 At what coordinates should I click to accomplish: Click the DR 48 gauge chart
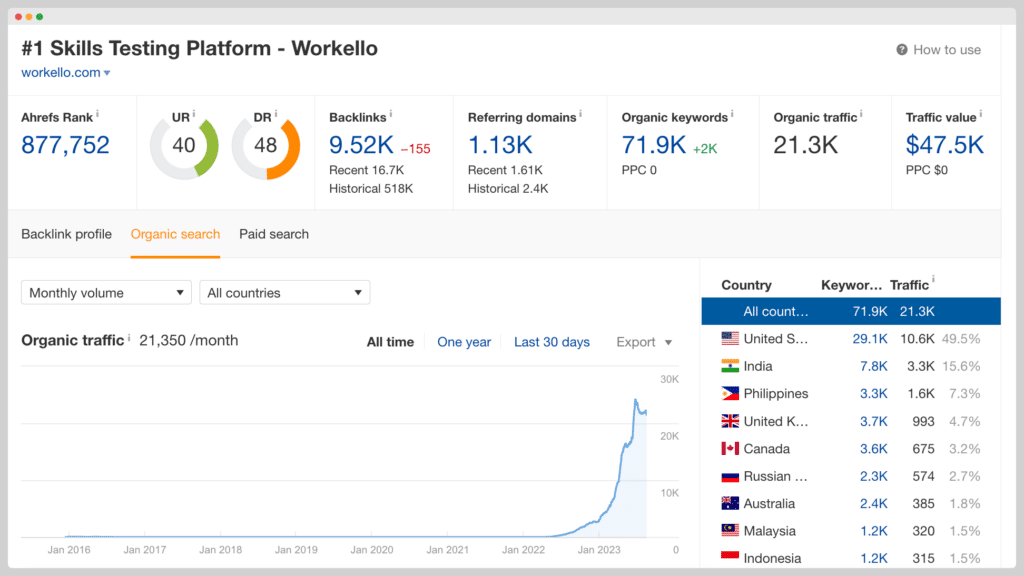266,146
